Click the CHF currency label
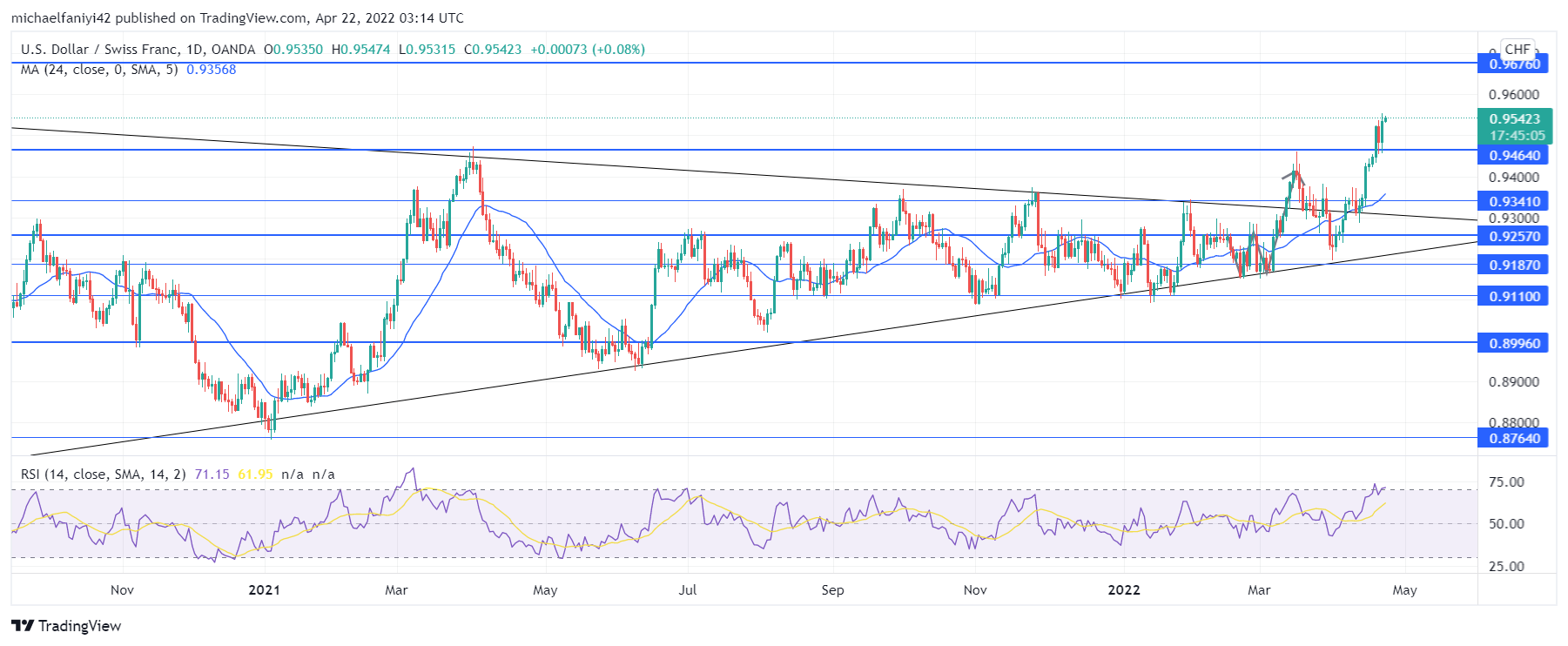 (x=1518, y=50)
